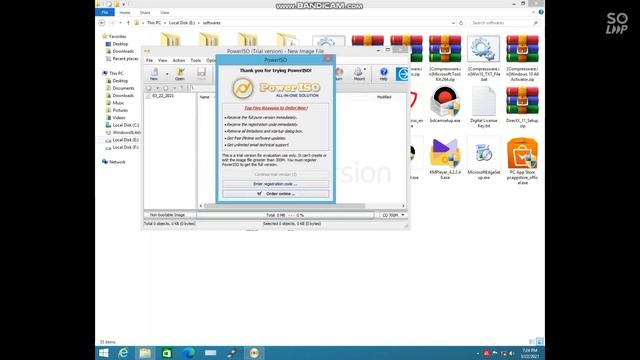This screenshot has height=360, width=640.
Task: Click Top Five Reasons to Order Now link
Action: [276, 108]
